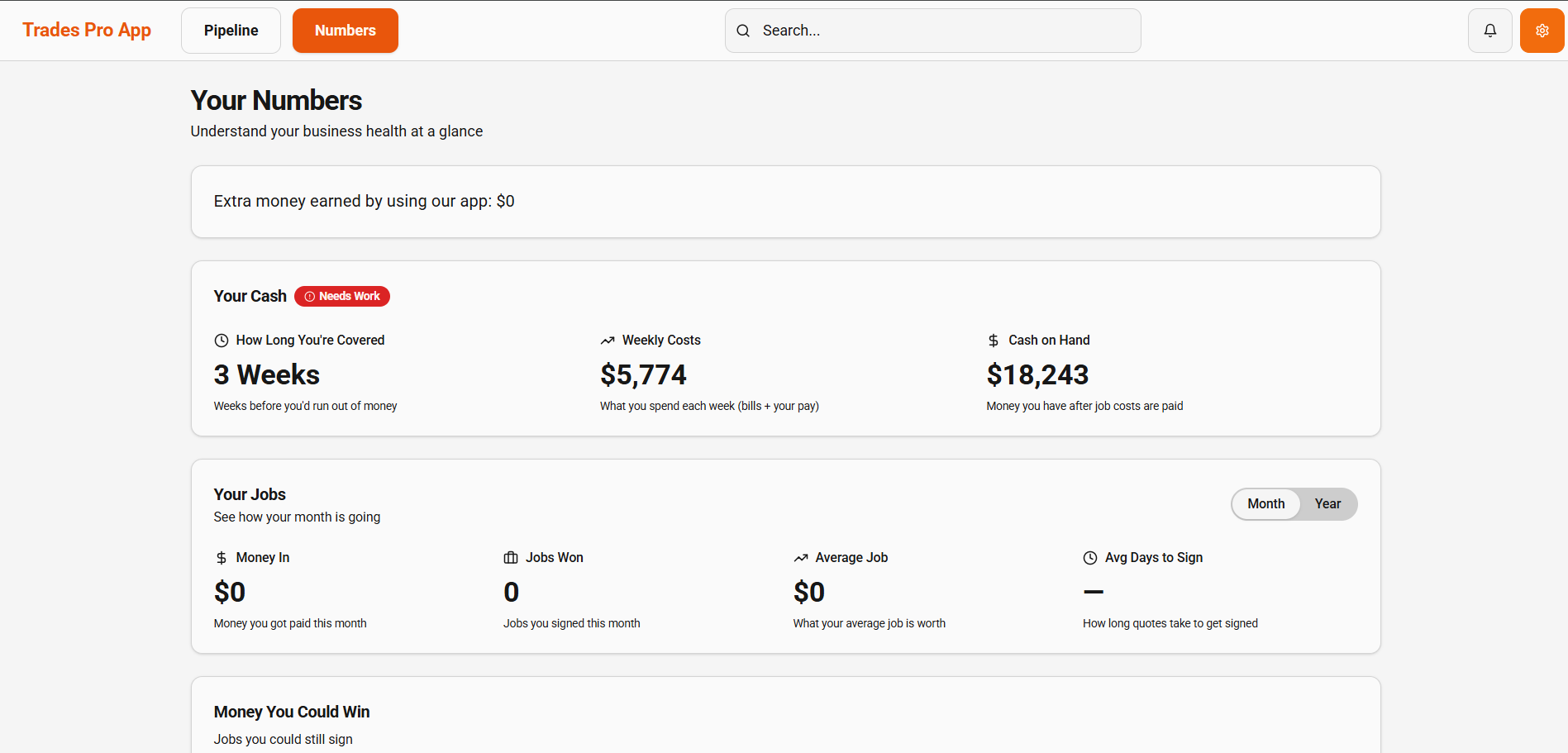This screenshot has height=753, width=1568.
Task: Click the trend arrow icon beside Average Job
Action: (800, 557)
